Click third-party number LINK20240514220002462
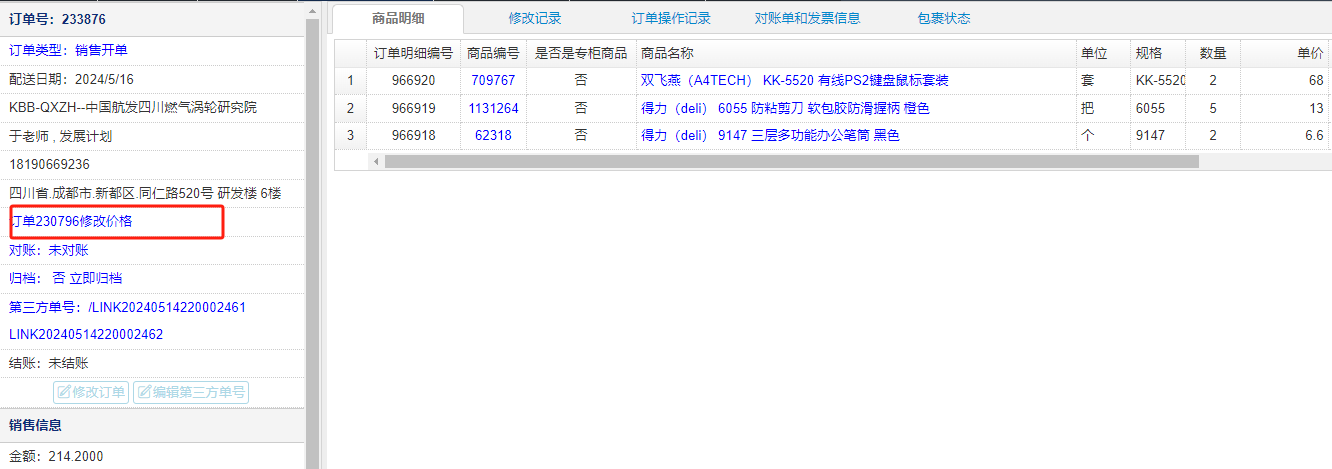Screen dimensions: 1332x469 86,334
